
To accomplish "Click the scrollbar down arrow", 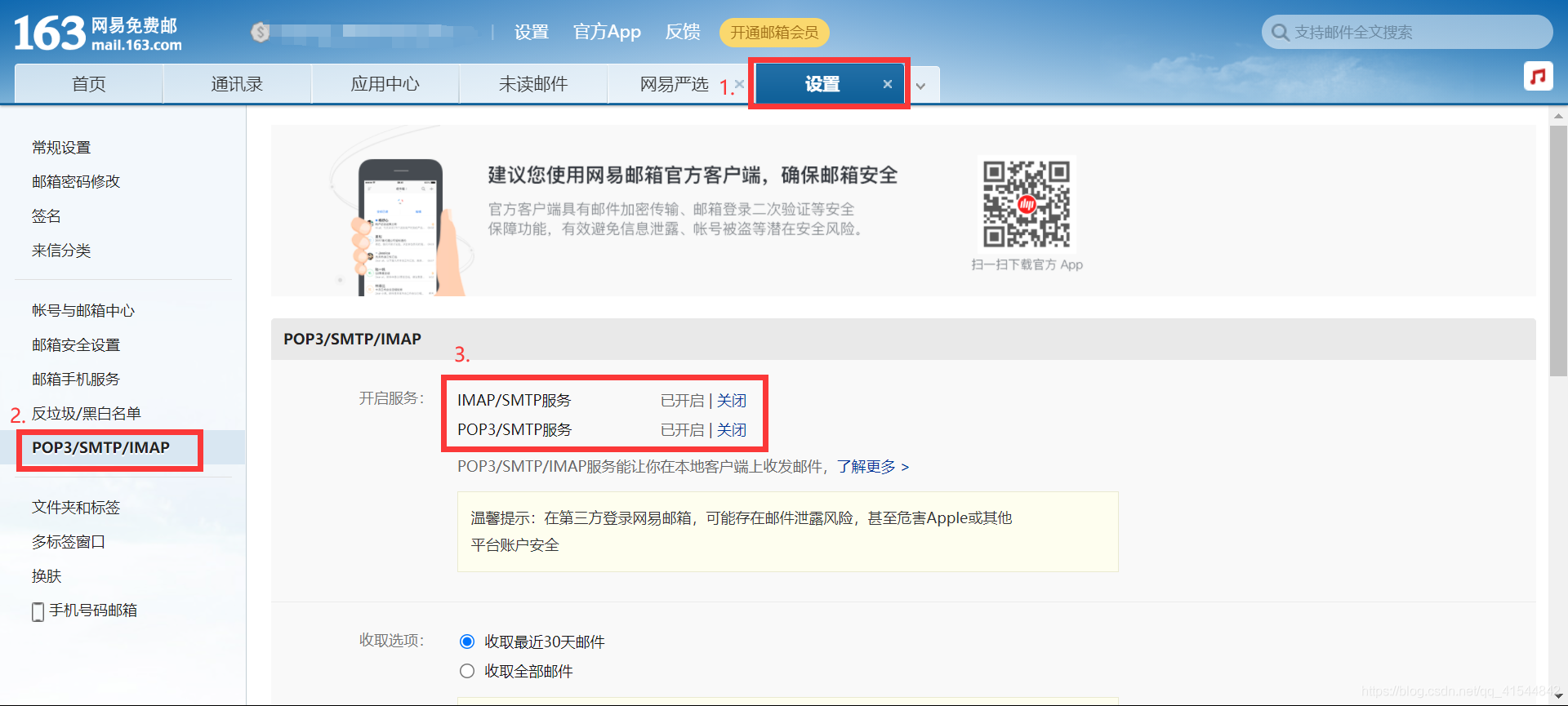I will click(x=1558, y=697).
